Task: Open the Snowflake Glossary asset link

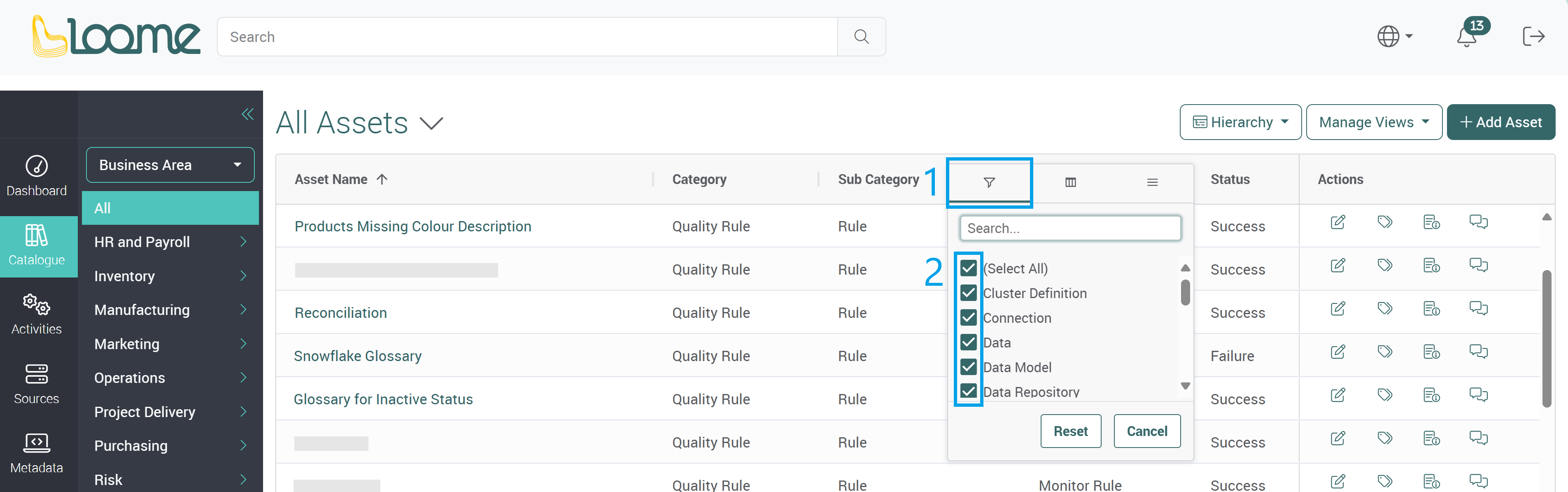Action: point(358,356)
